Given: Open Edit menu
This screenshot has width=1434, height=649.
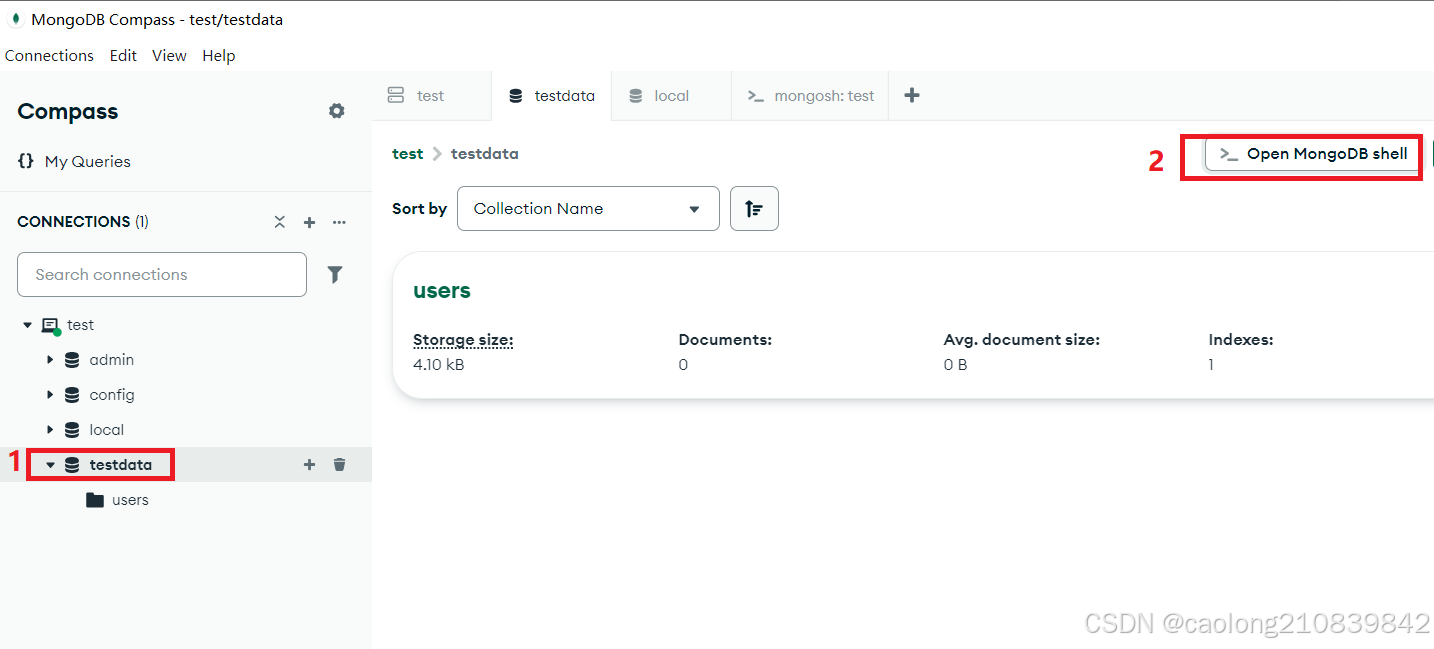Looking at the screenshot, I should [x=123, y=56].
